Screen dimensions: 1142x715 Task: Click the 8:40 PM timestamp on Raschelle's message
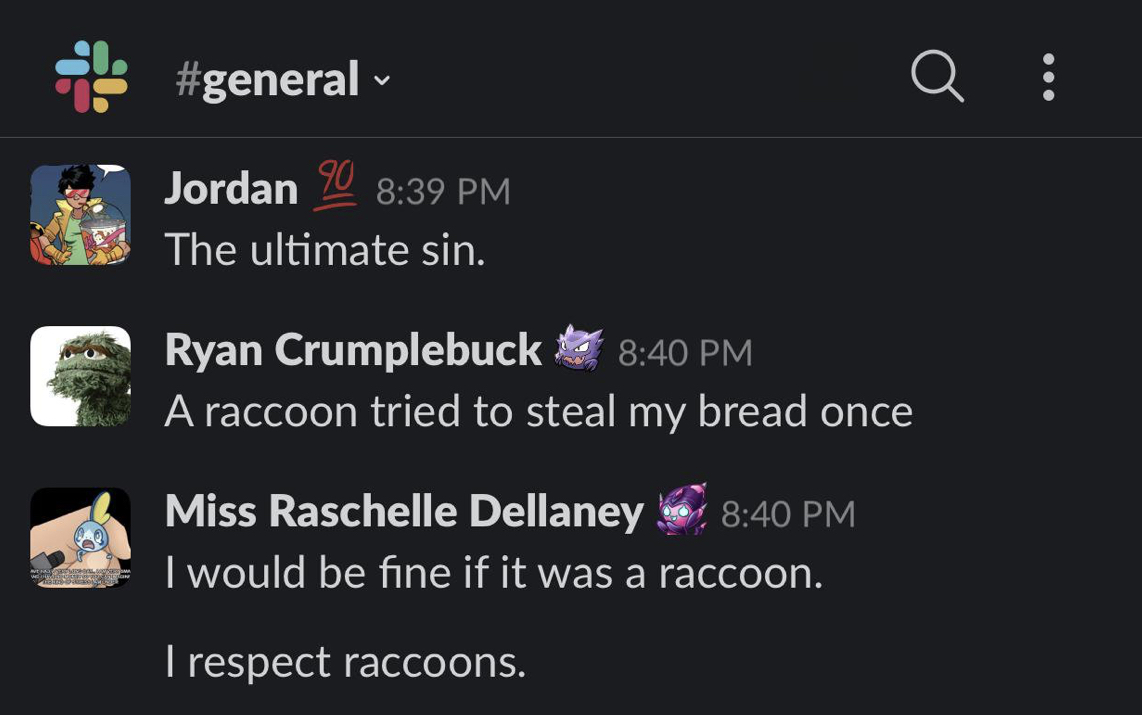click(x=788, y=514)
